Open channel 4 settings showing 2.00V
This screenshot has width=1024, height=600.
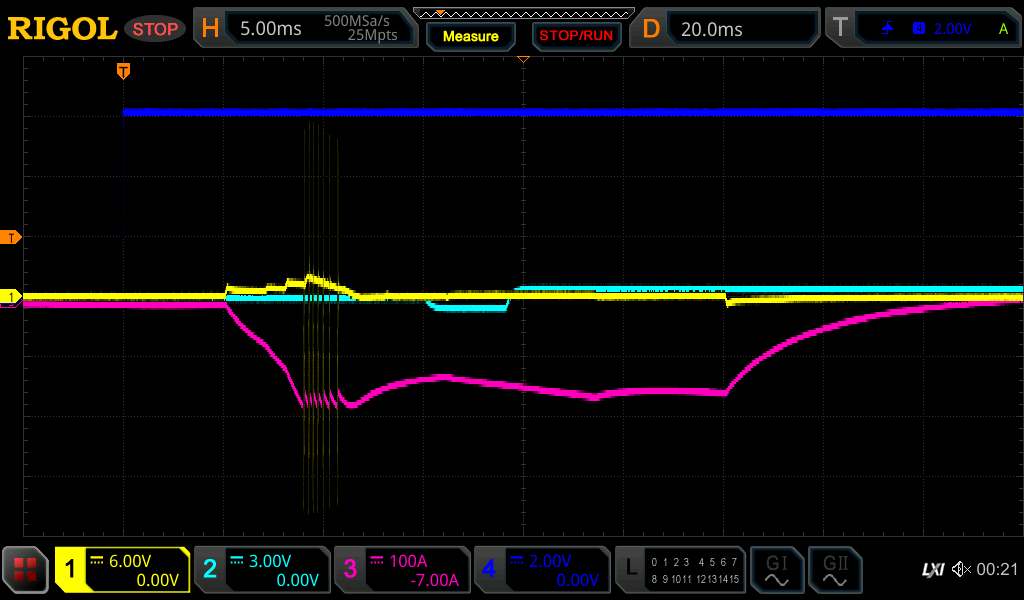pos(542,570)
